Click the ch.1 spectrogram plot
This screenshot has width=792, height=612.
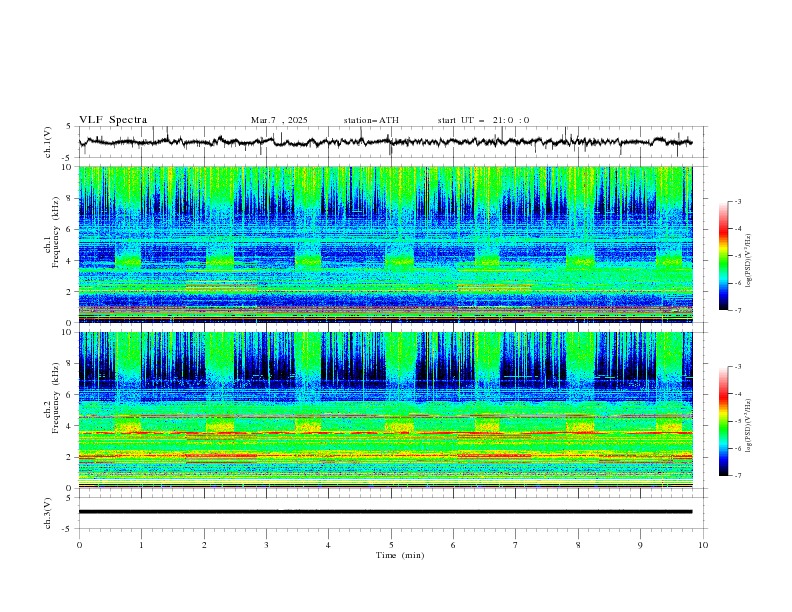tap(386, 244)
